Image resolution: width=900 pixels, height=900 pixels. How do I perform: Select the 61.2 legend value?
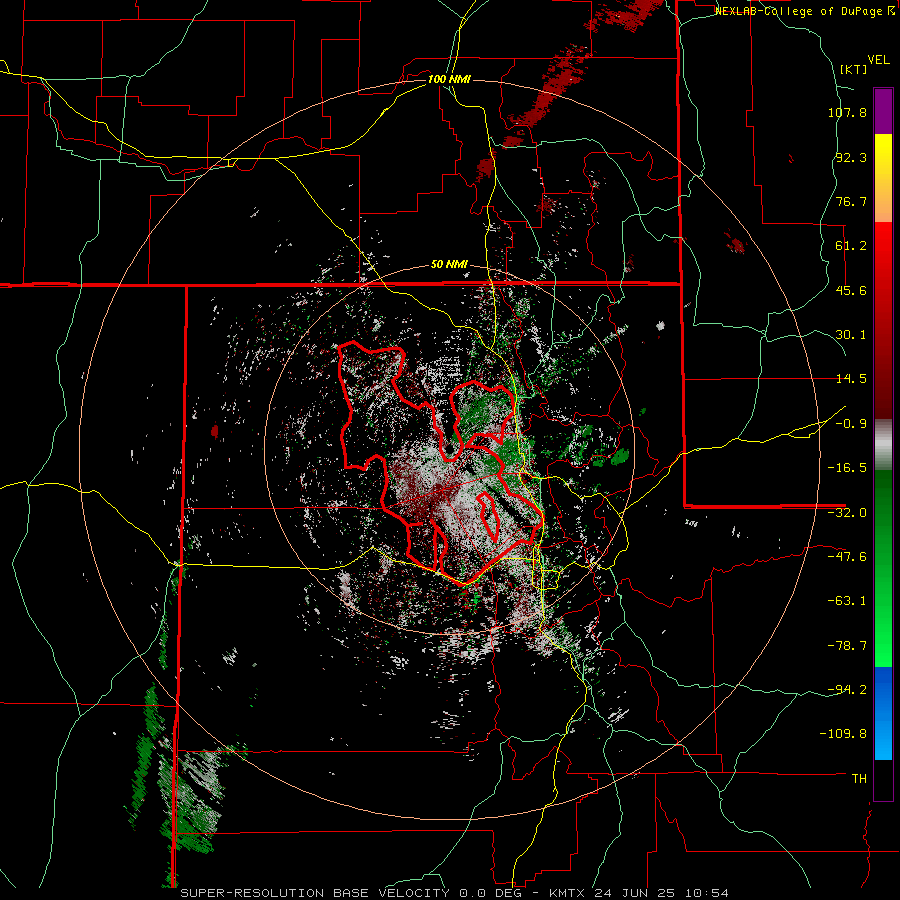(851, 246)
